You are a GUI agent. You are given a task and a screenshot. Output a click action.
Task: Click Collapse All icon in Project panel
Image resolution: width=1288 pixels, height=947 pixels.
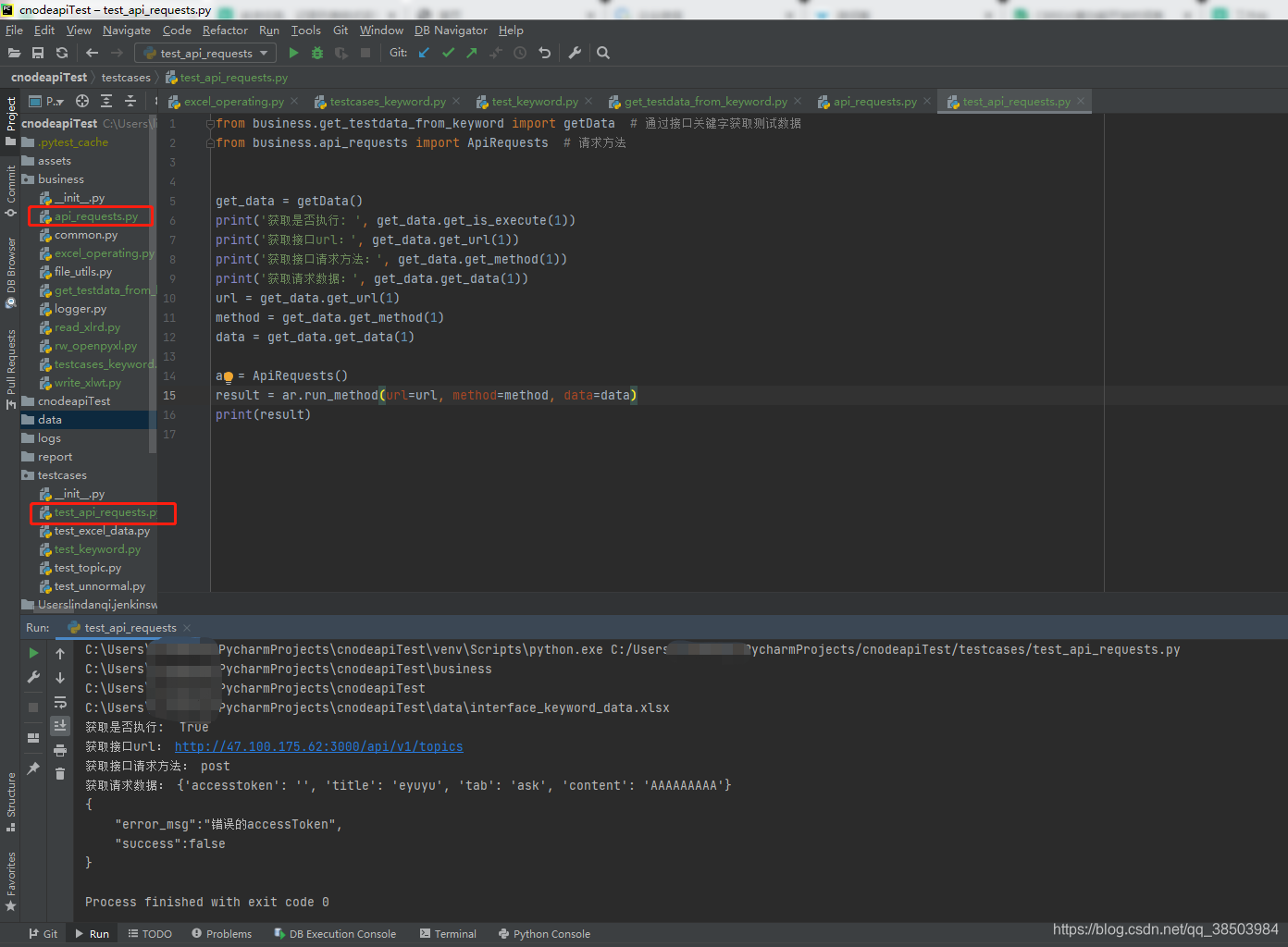coord(130,101)
